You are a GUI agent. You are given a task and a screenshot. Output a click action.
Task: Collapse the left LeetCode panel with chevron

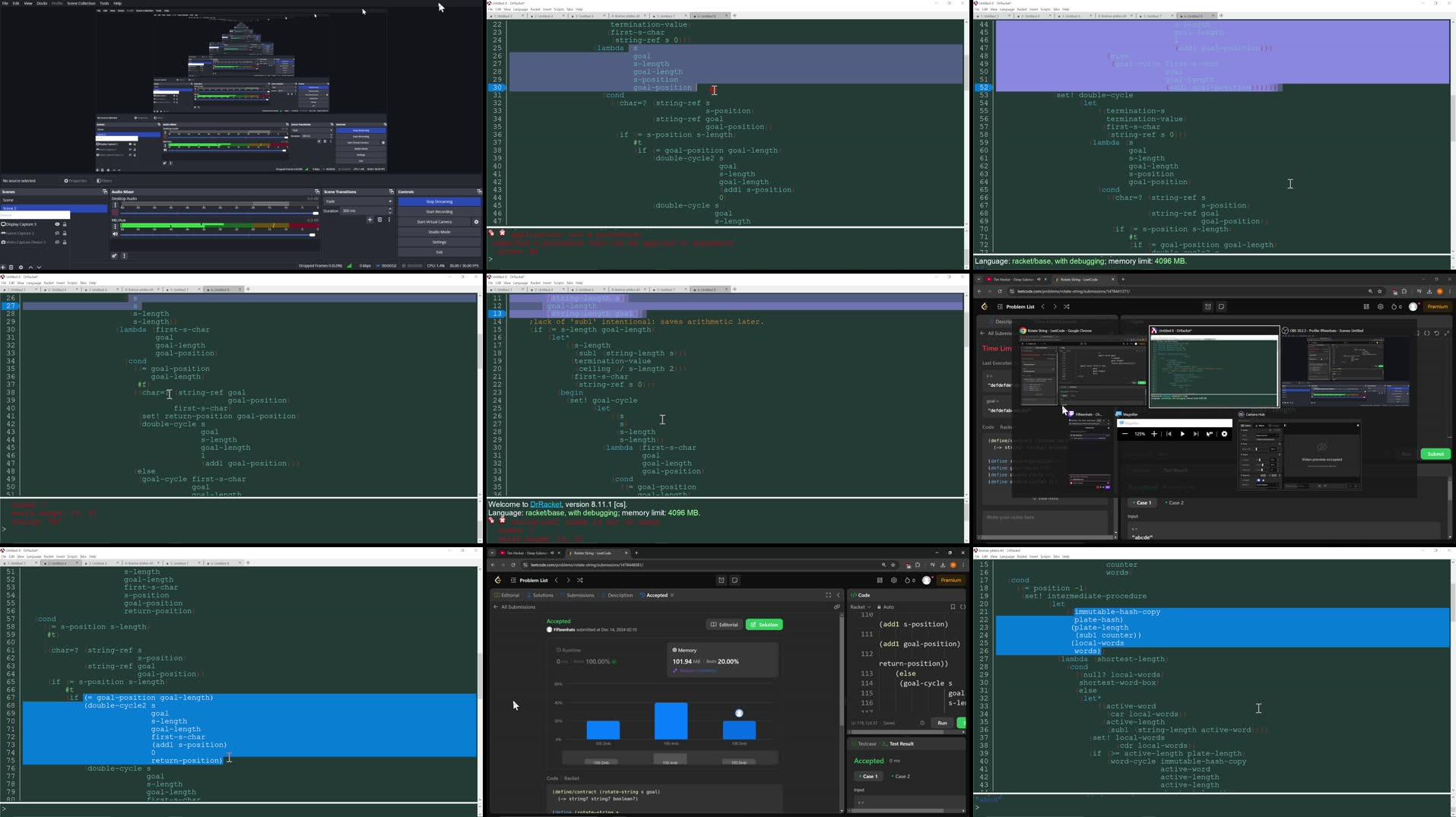click(x=838, y=595)
